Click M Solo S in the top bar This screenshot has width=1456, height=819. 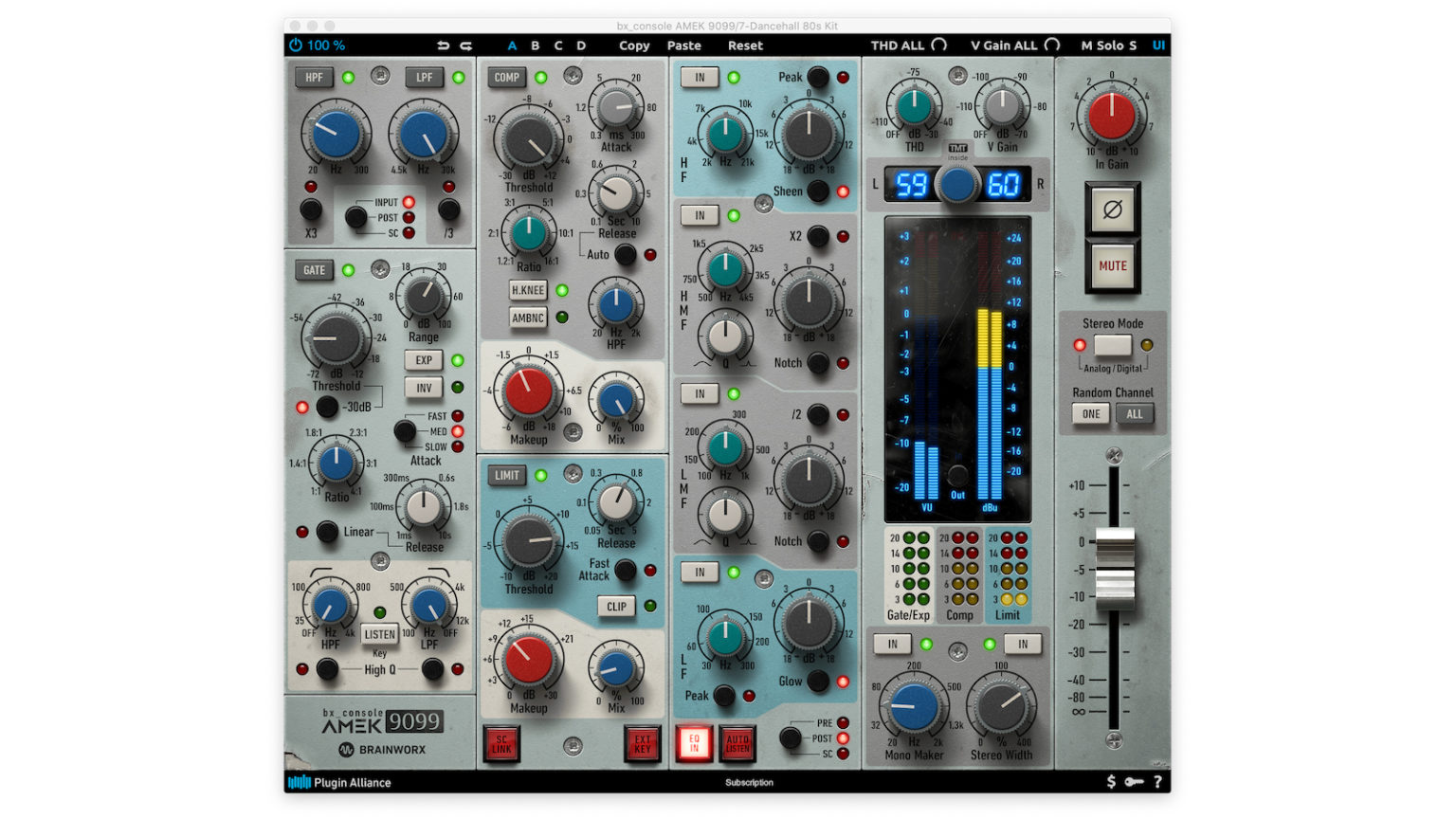(x=1108, y=45)
